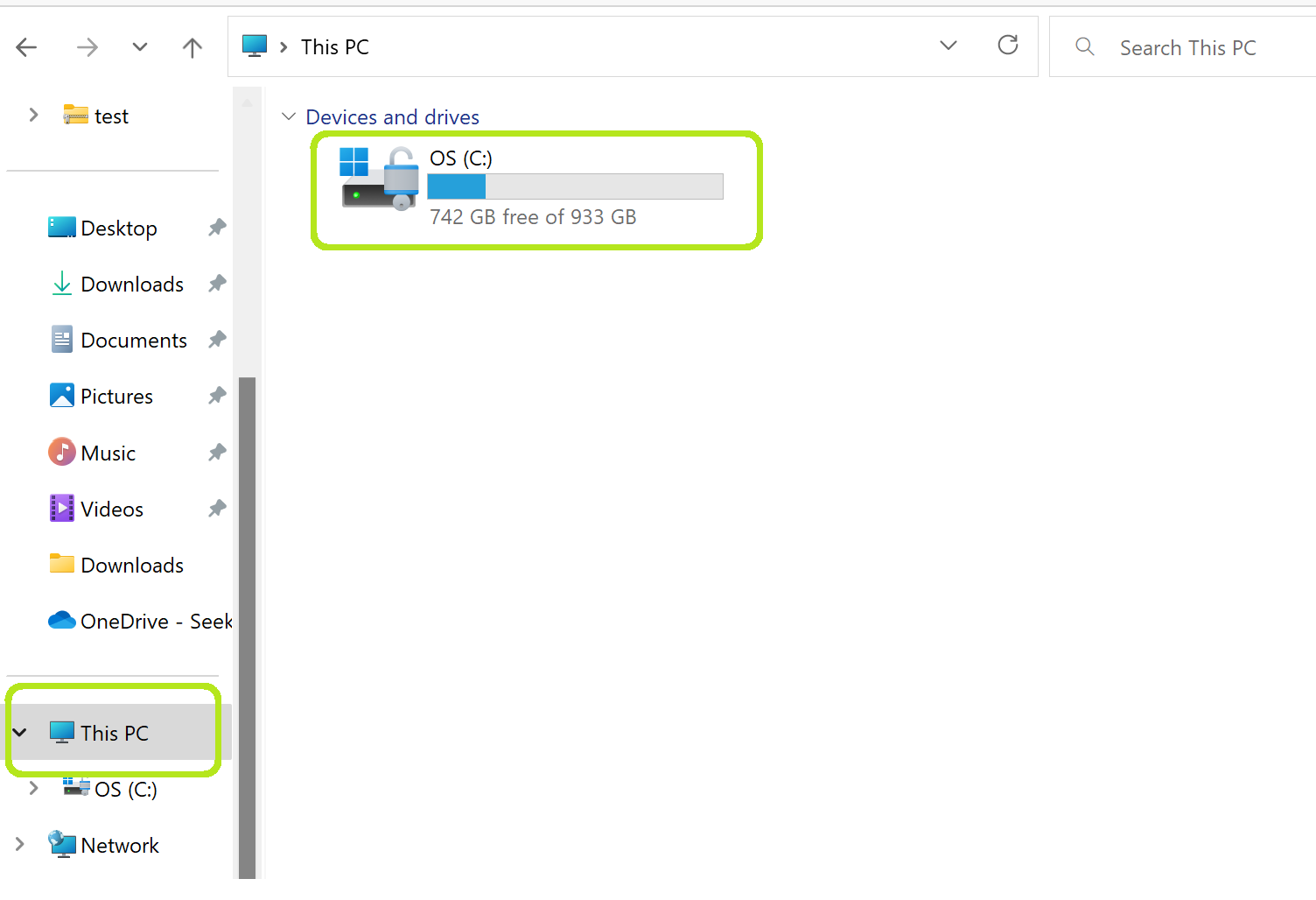Click the OS (C:) drive name label
Image resolution: width=1316 pixels, height=900 pixels.
point(461,158)
